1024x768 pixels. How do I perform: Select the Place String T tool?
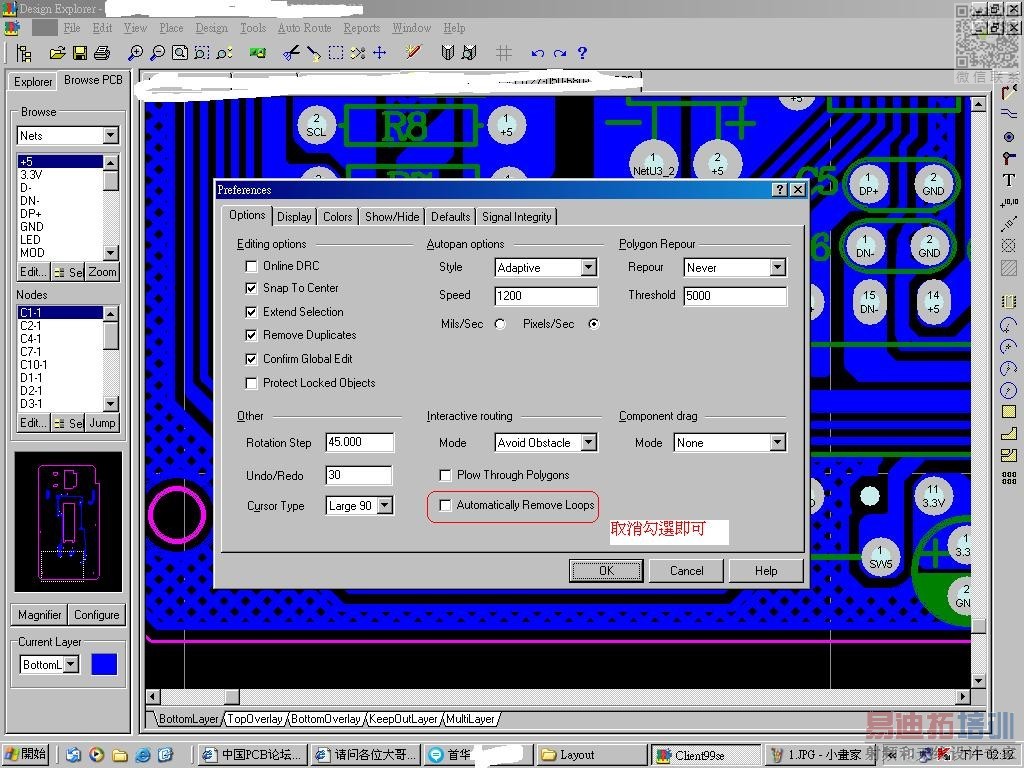pyautogui.click(x=1009, y=180)
